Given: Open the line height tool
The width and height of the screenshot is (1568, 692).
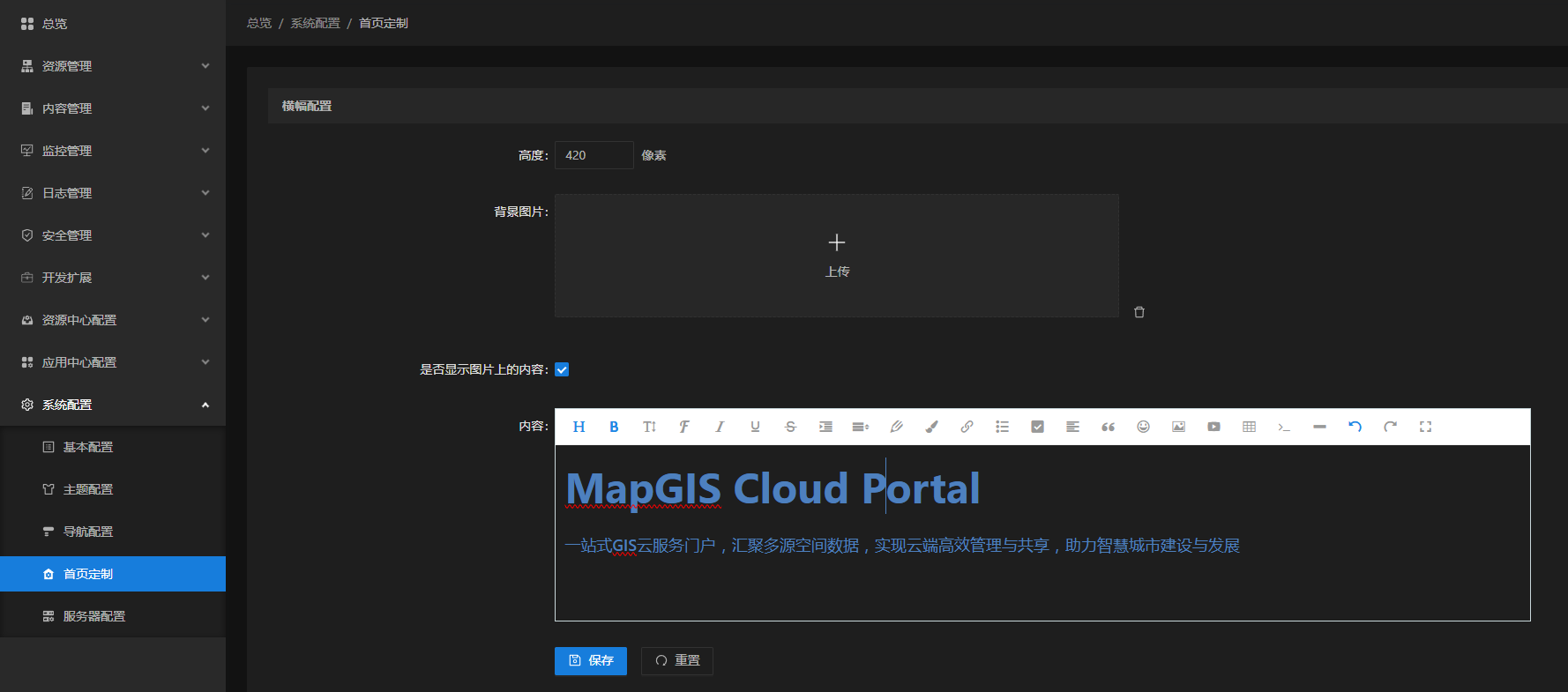Looking at the screenshot, I should (x=861, y=427).
